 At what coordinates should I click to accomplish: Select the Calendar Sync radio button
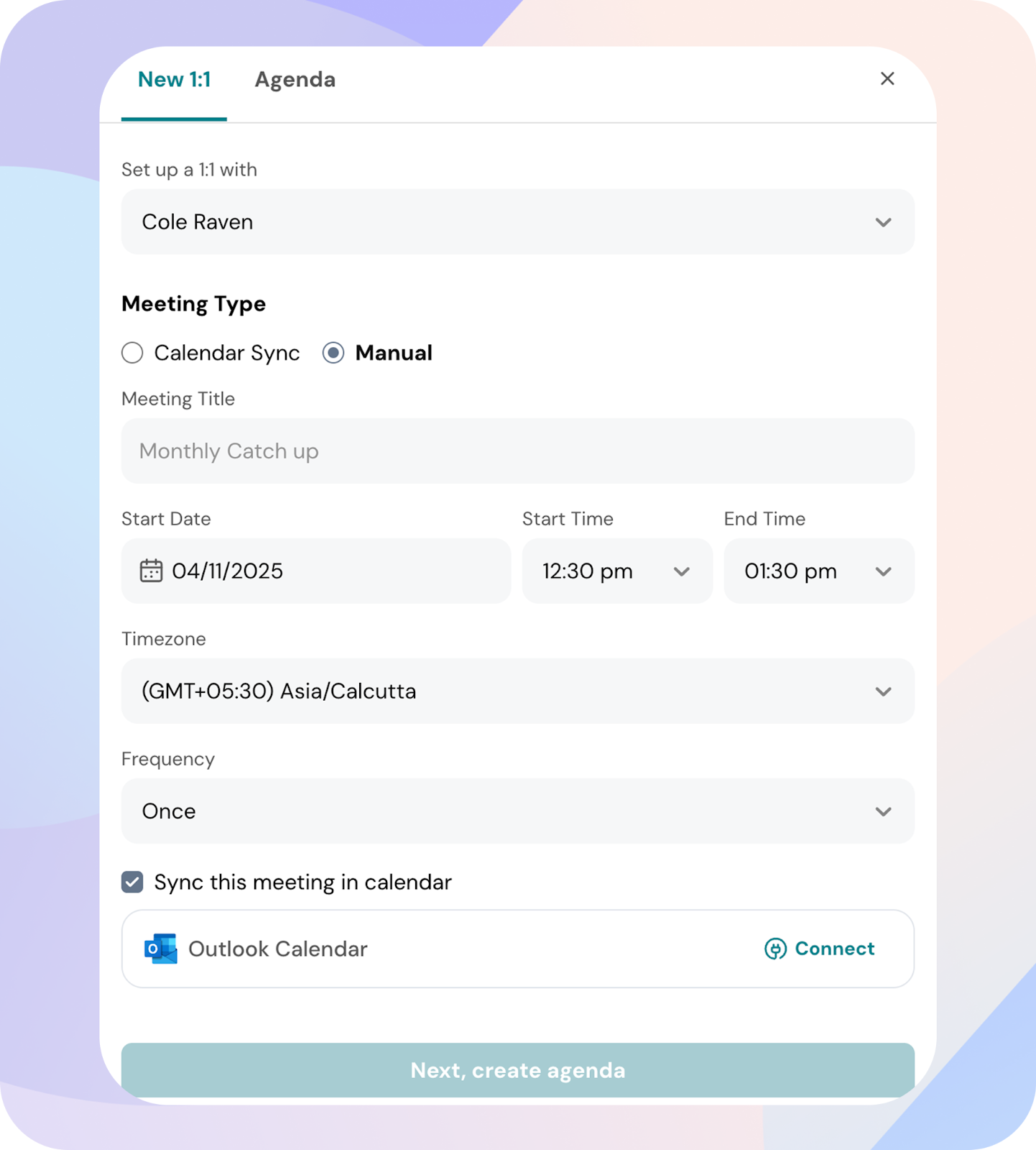(132, 353)
